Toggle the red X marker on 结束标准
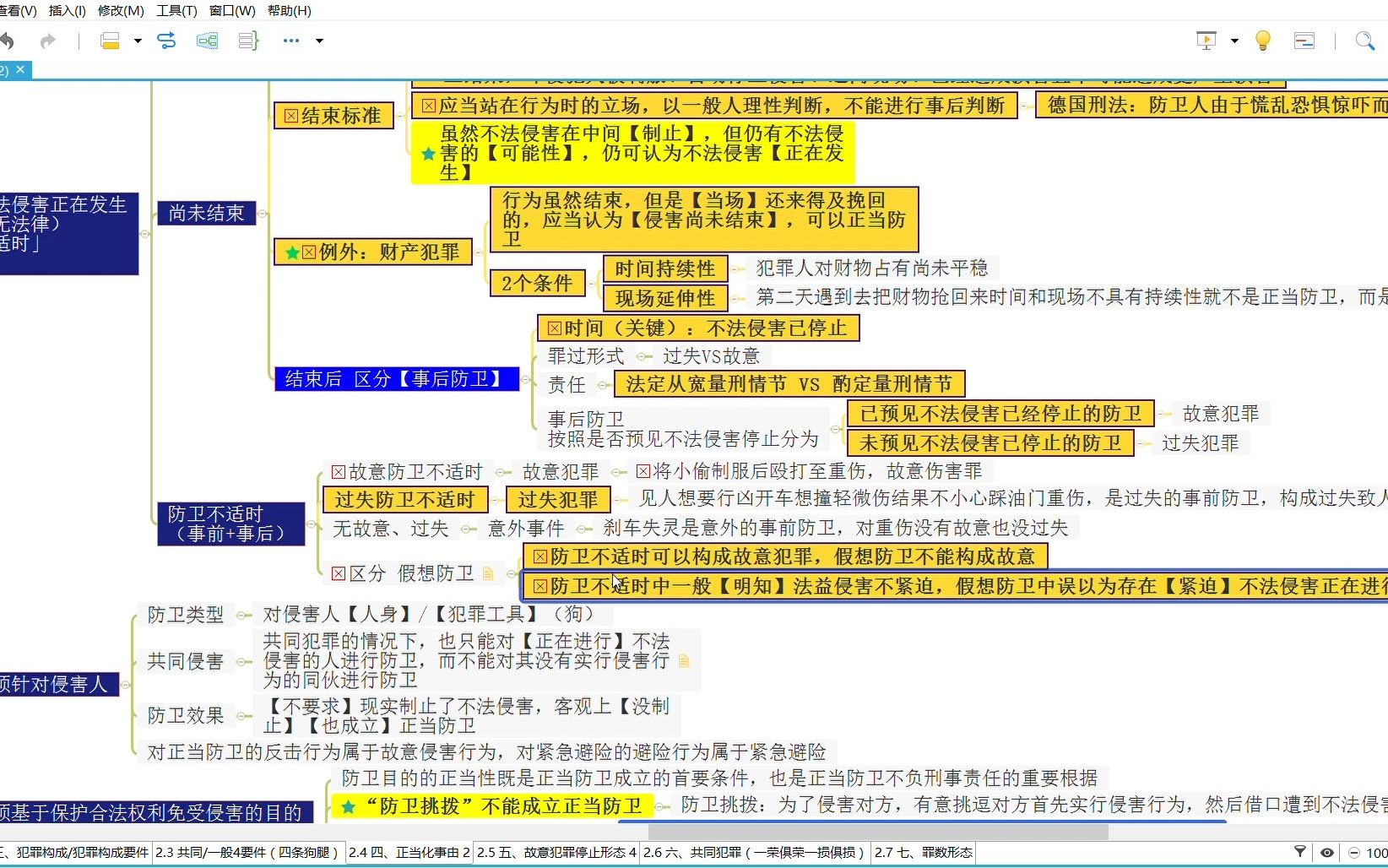 tap(291, 117)
